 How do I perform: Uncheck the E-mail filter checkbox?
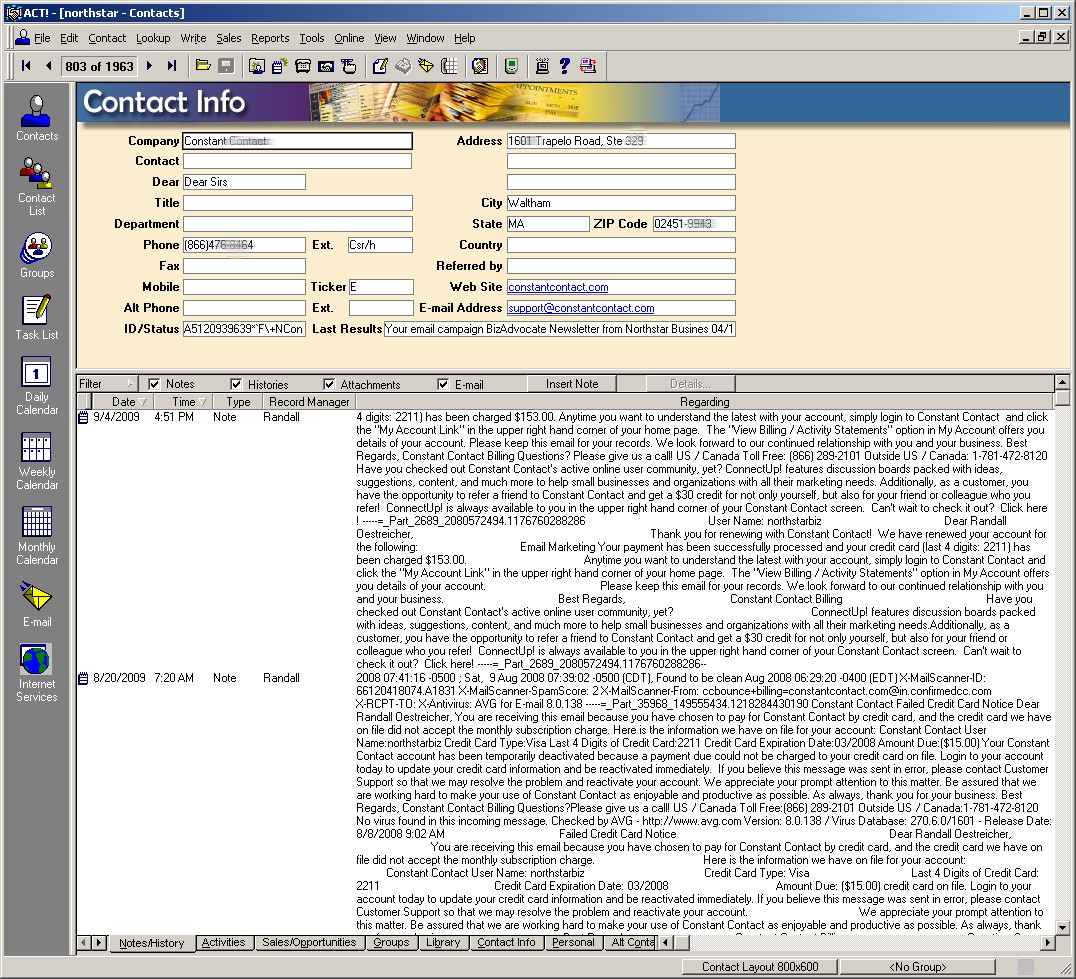443,384
